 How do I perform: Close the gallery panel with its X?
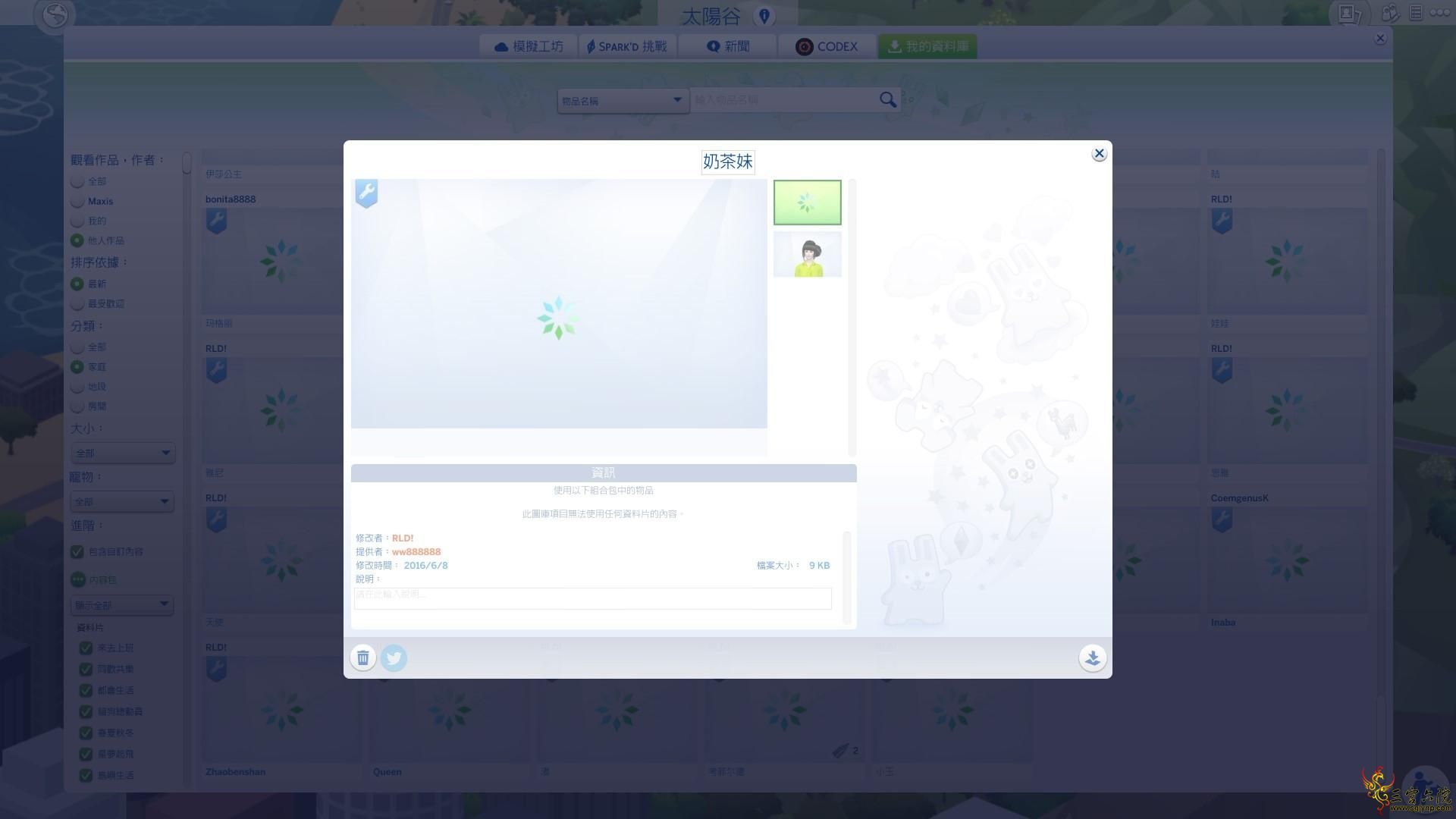pos(1380,38)
